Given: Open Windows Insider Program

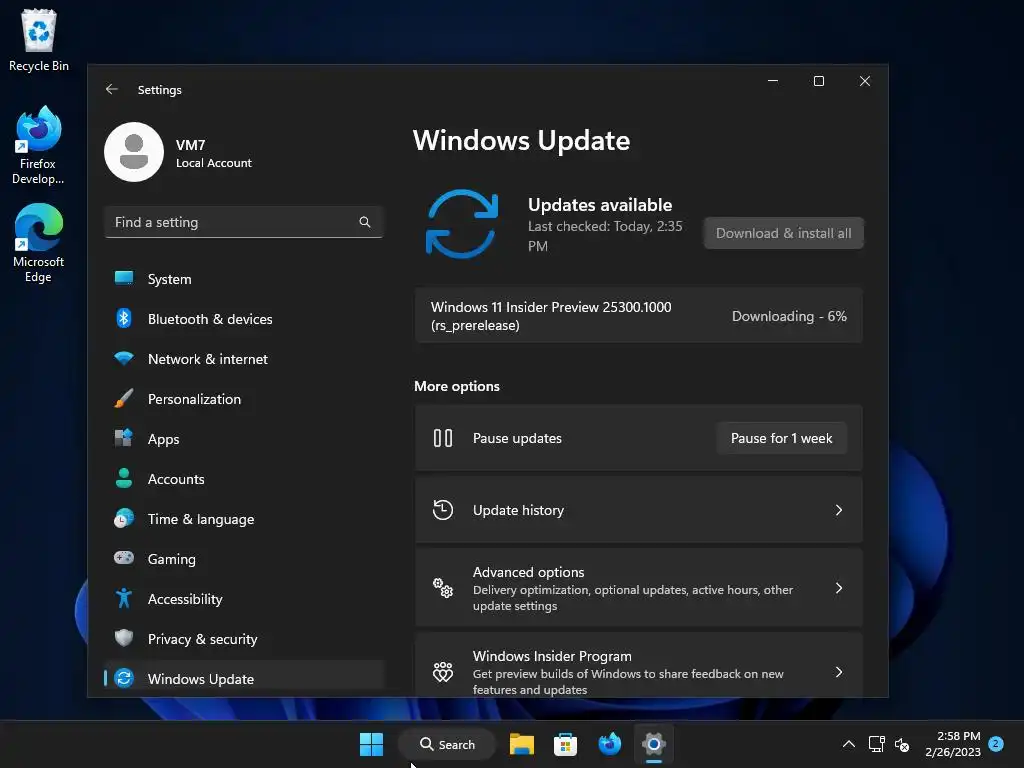Looking at the screenshot, I should tap(638, 665).
